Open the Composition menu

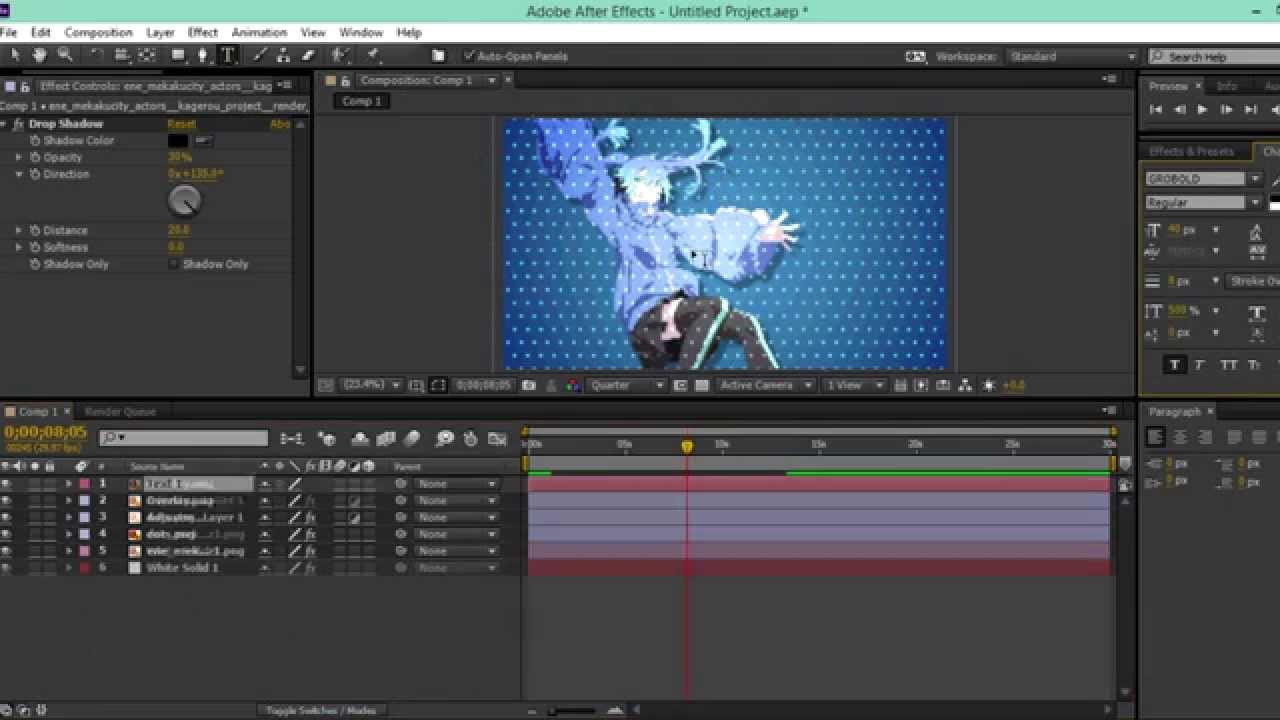pos(98,33)
